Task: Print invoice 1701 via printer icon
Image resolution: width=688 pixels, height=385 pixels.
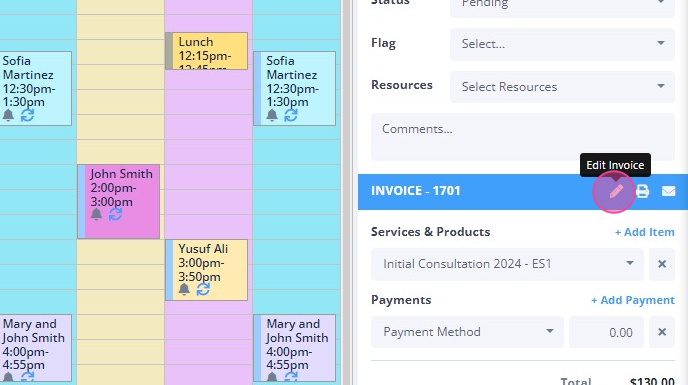Action: point(642,191)
